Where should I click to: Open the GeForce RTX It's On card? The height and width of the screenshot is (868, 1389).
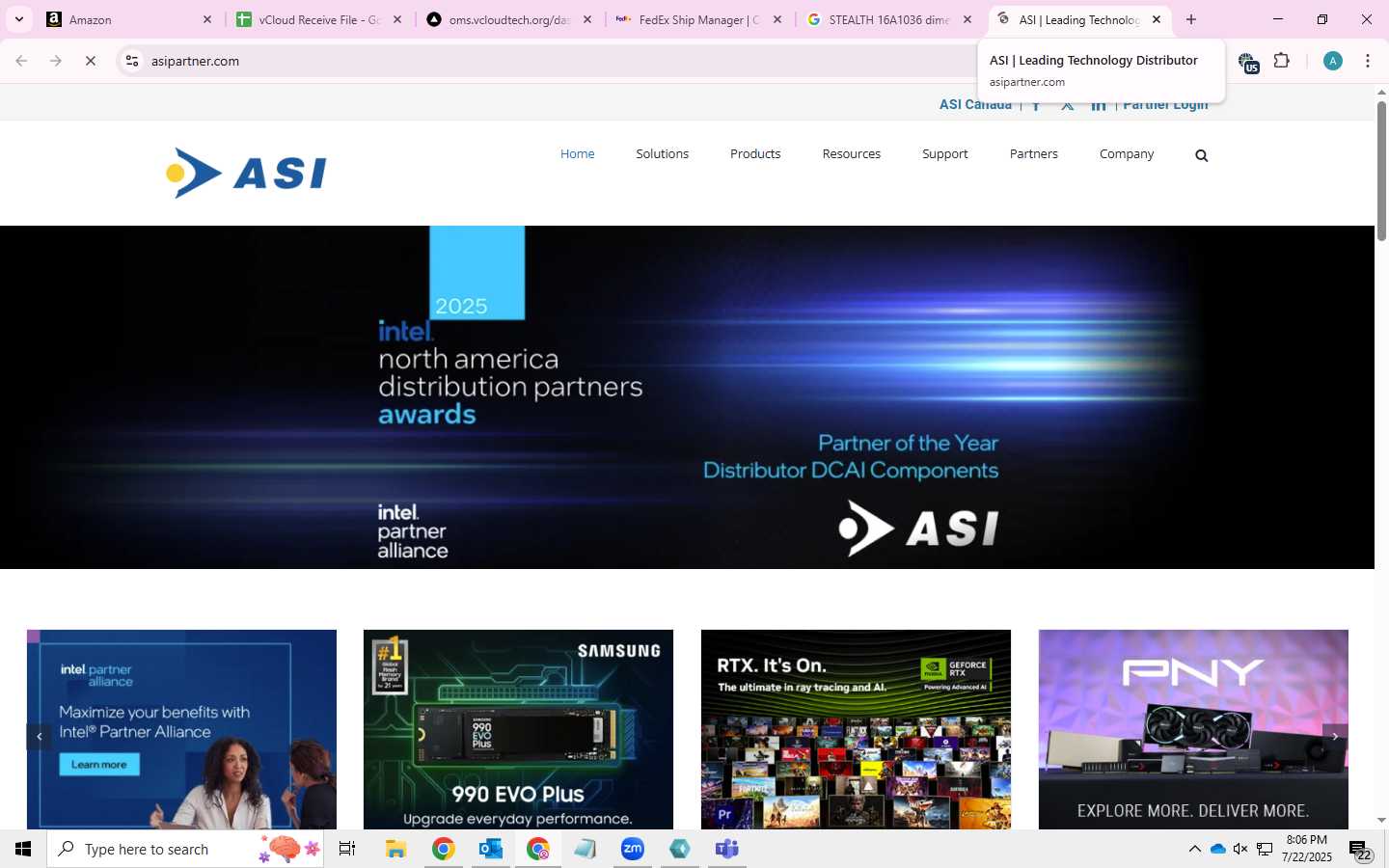pyautogui.click(x=856, y=730)
